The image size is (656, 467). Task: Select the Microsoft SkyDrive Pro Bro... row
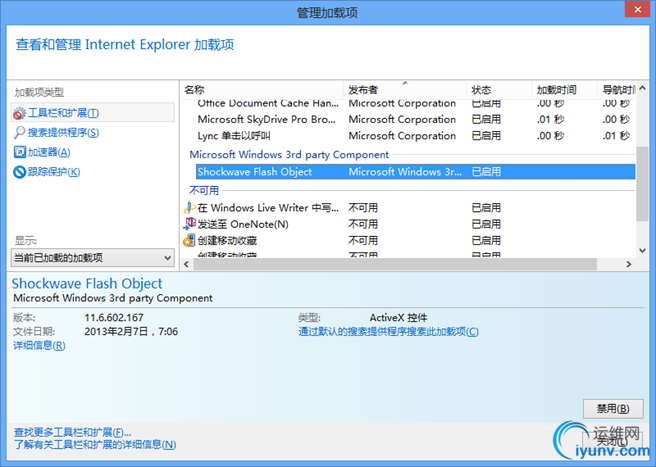click(415, 119)
